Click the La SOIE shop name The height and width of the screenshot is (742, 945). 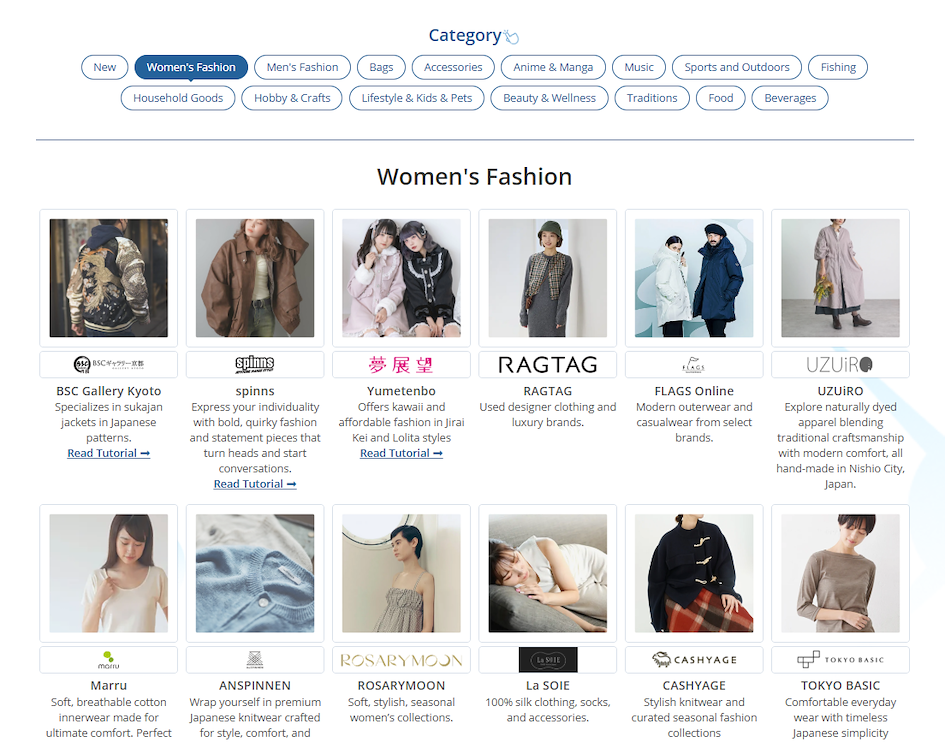coord(548,686)
